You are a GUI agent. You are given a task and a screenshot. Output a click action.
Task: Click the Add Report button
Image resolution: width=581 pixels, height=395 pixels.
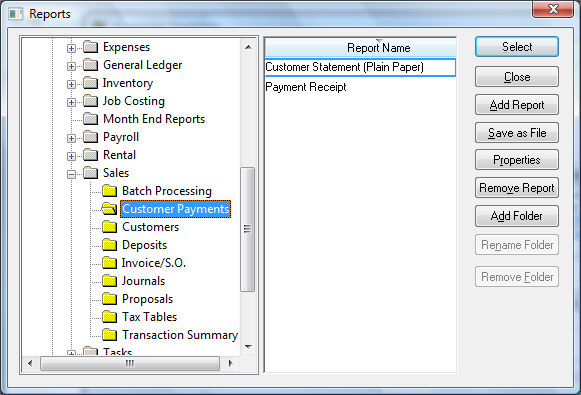(x=517, y=105)
